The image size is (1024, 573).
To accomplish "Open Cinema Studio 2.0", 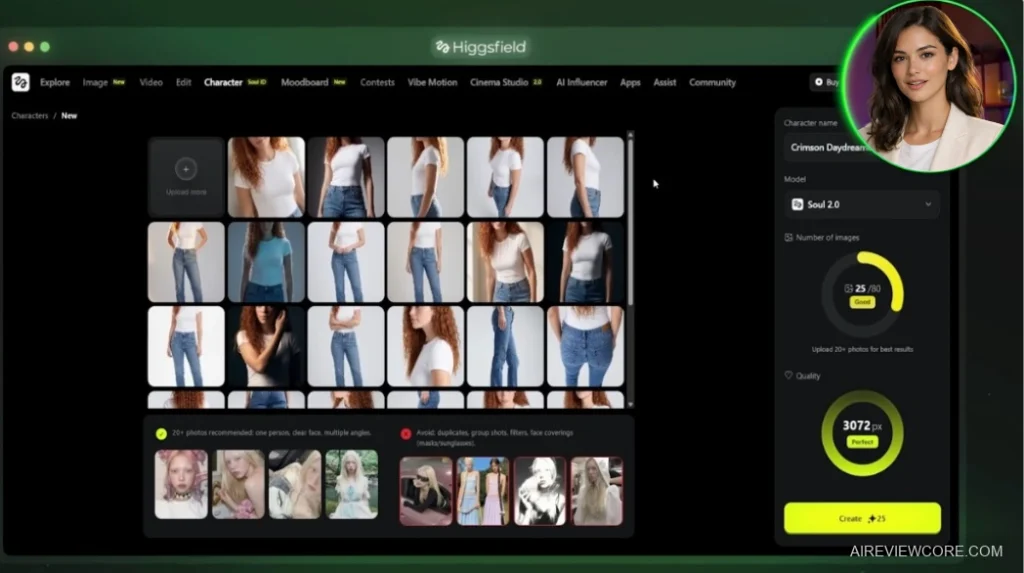I will pos(506,82).
